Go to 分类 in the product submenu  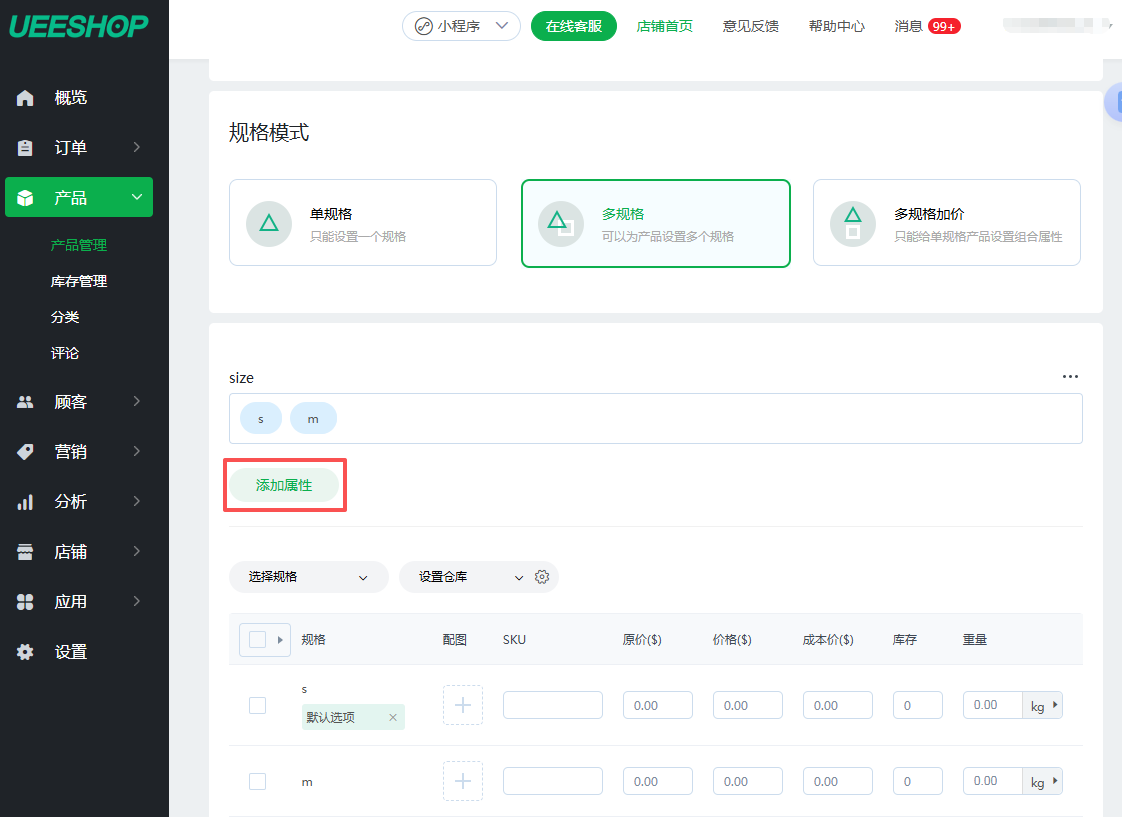coord(65,317)
